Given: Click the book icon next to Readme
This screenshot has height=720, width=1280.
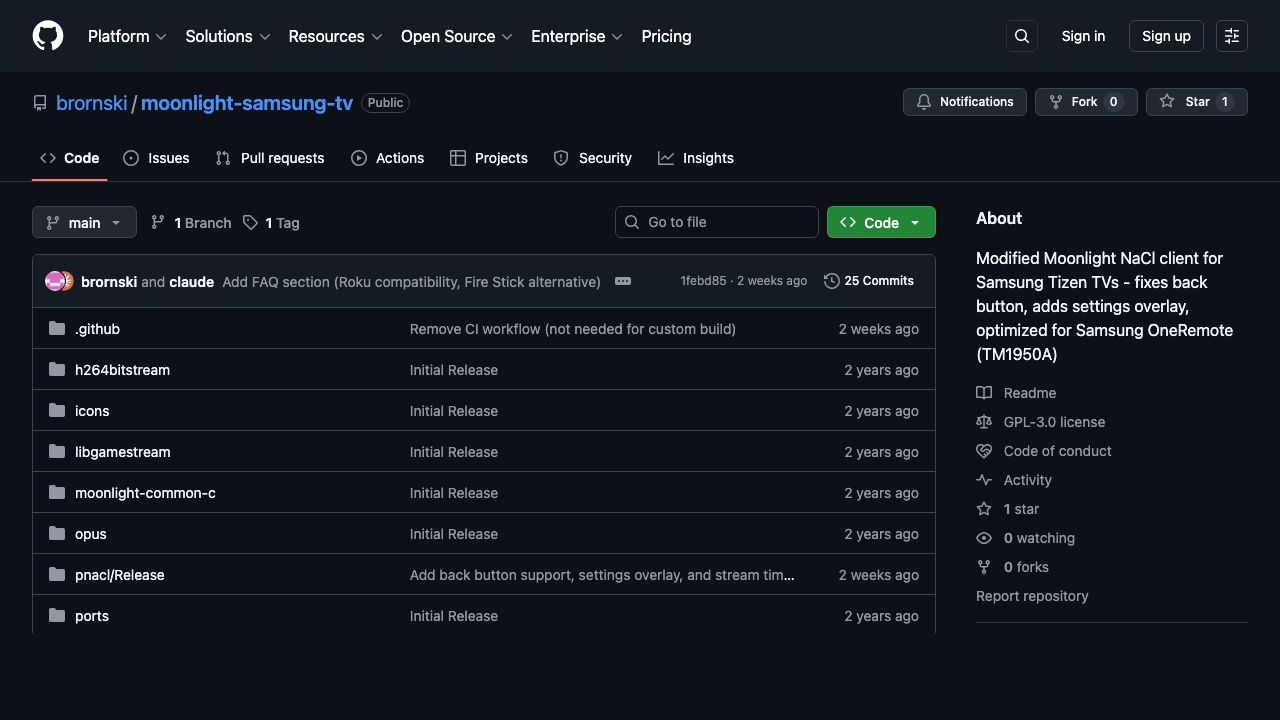Looking at the screenshot, I should point(984,393).
